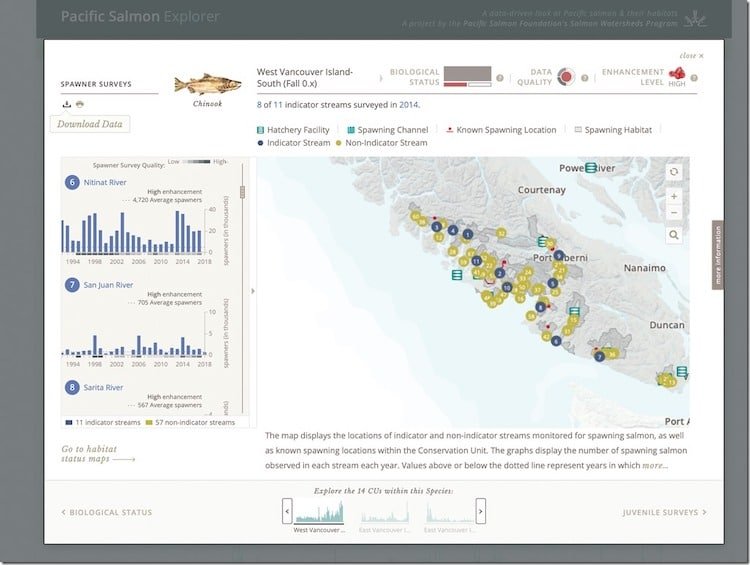
Task: Toggle Non-Indicator Stream markers
Action: click(382, 143)
